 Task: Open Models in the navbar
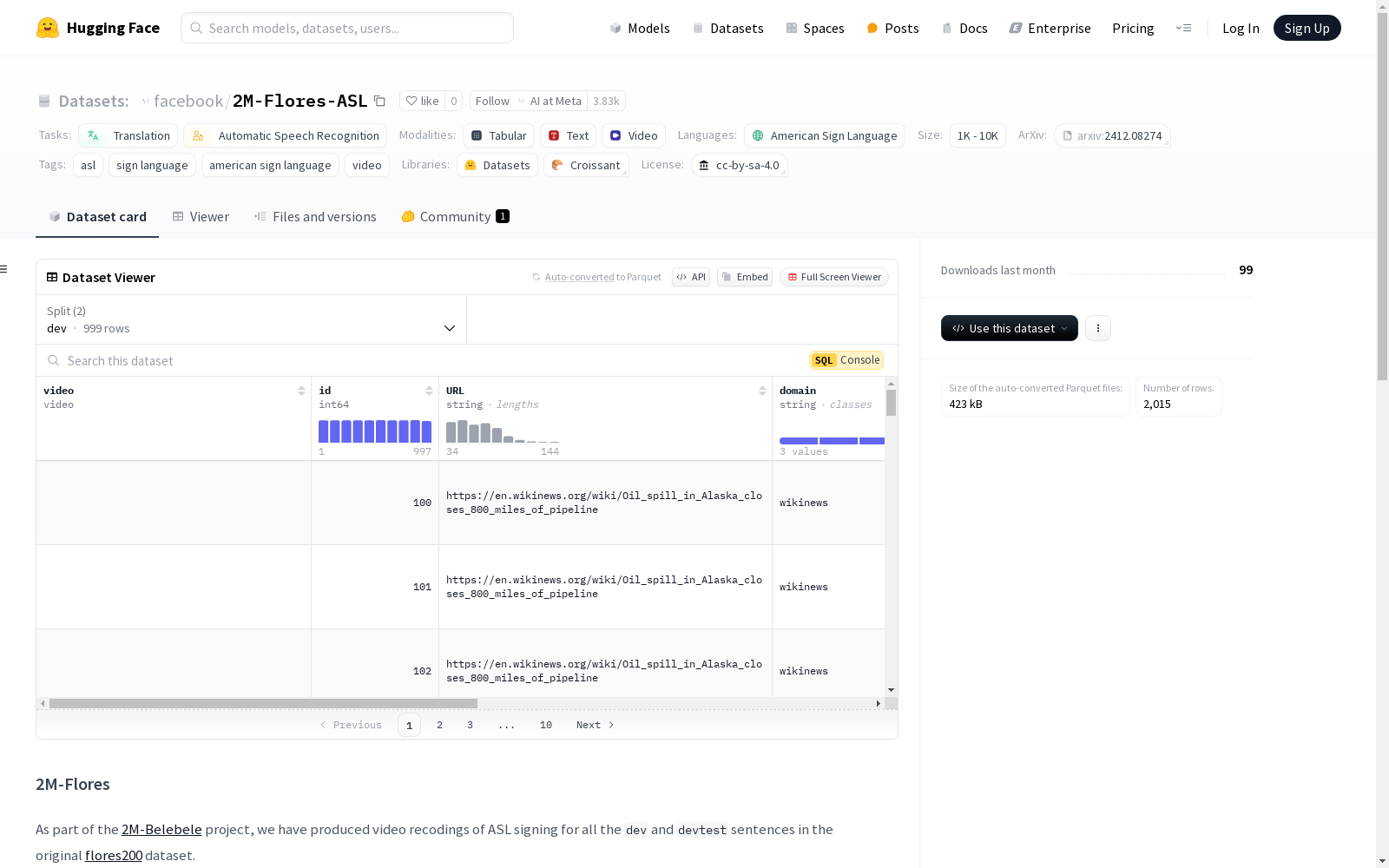[x=640, y=28]
